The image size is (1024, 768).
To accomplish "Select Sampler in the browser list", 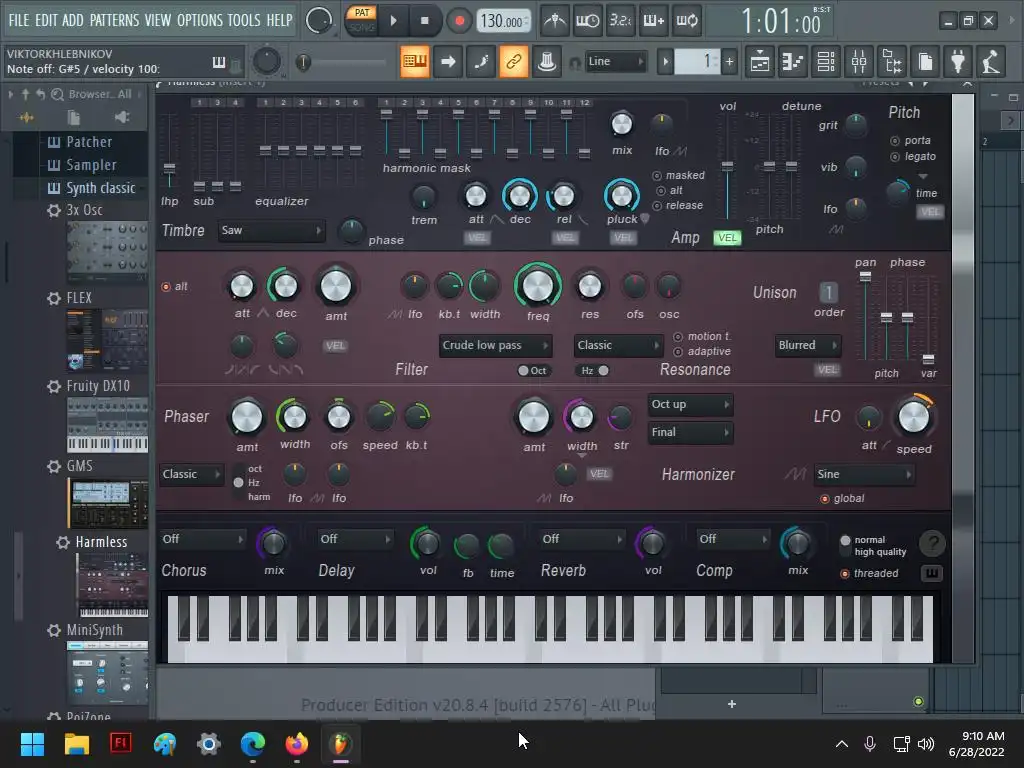I will click(91, 165).
